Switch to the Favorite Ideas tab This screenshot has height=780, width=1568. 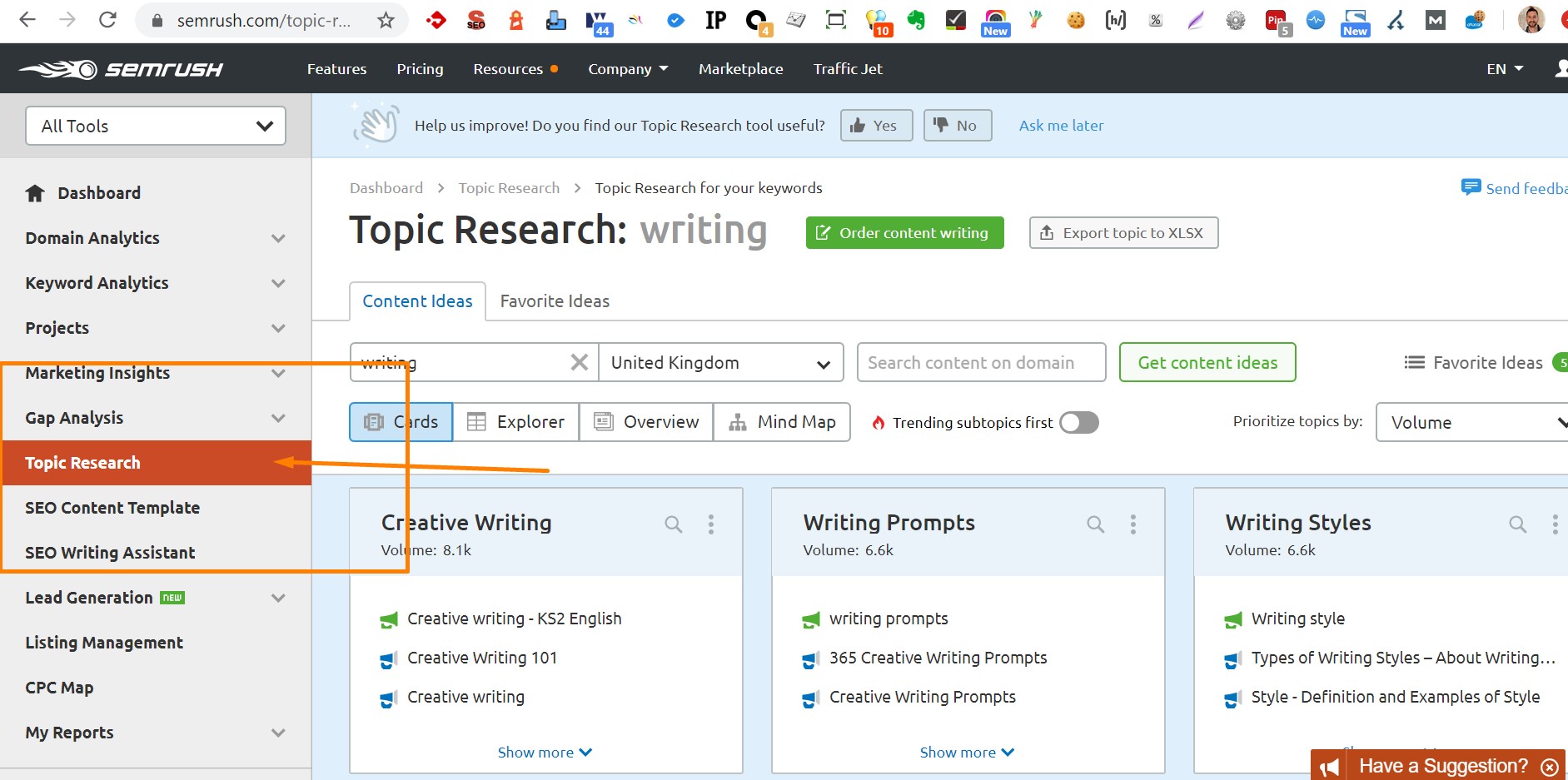pyautogui.click(x=554, y=301)
